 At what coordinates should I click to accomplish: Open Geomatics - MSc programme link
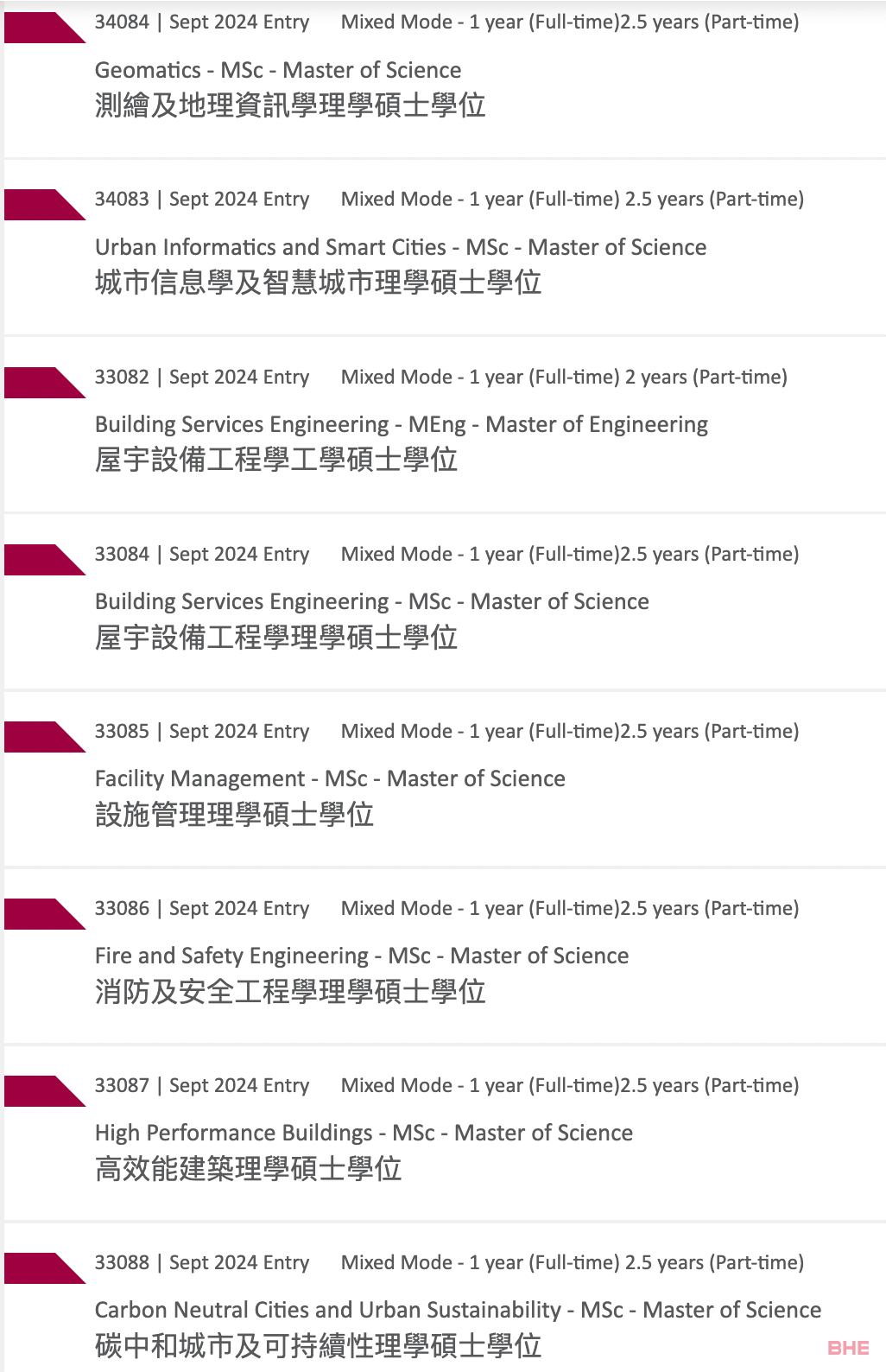278,70
